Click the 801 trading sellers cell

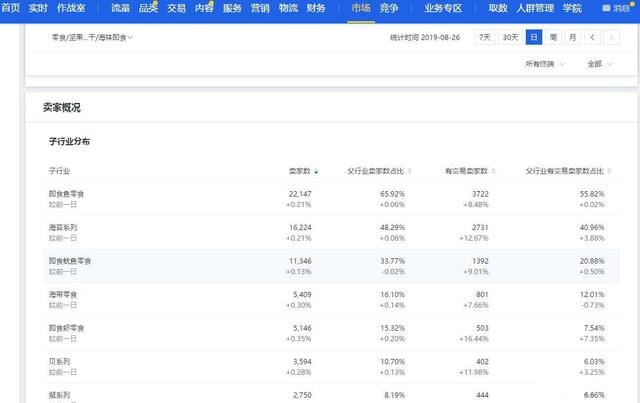482,294
